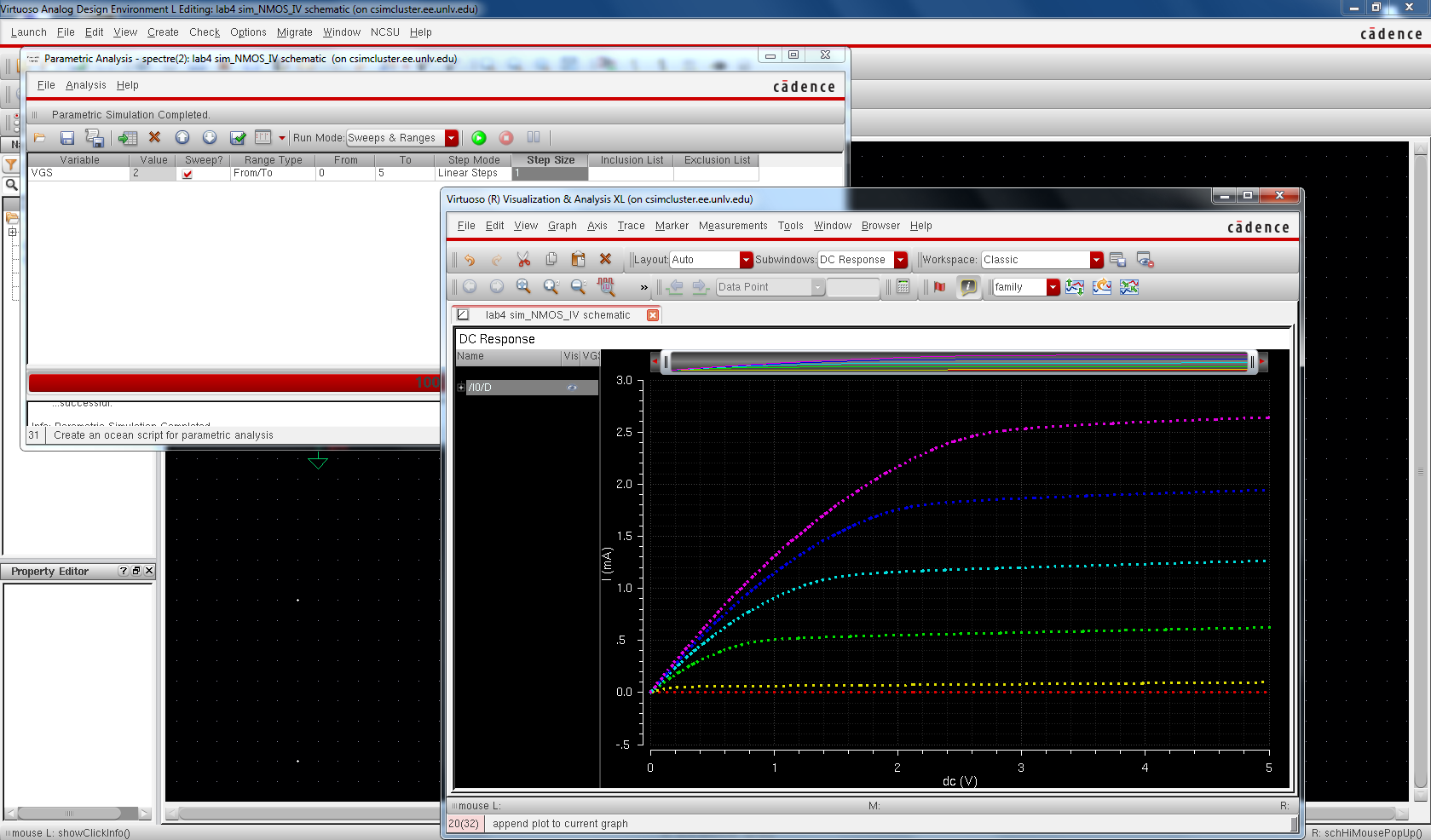Click the swap sweep variable graph icon
The height and width of the screenshot is (840, 1431).
coord(1102,287)
